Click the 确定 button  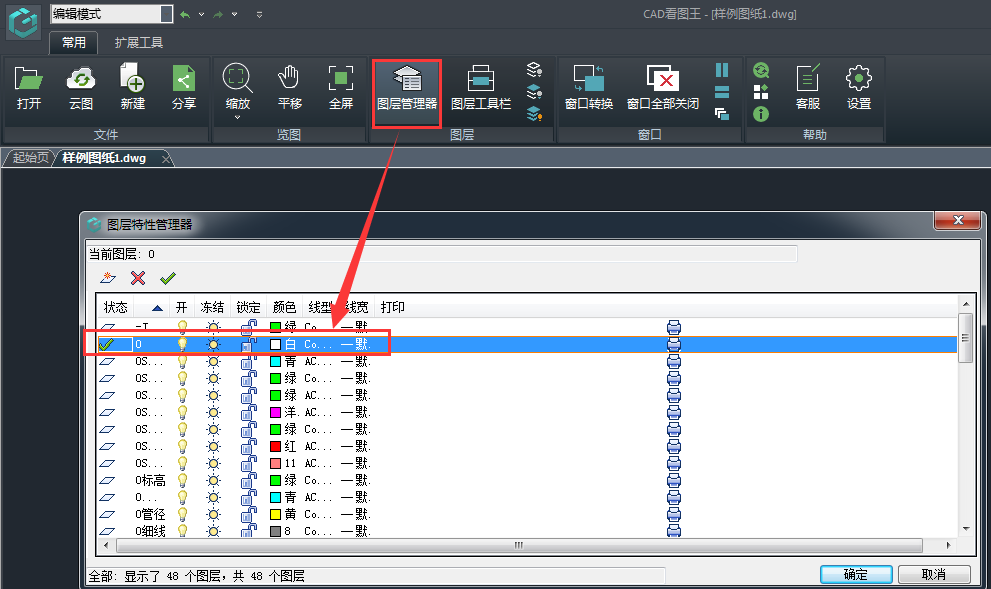855,574
